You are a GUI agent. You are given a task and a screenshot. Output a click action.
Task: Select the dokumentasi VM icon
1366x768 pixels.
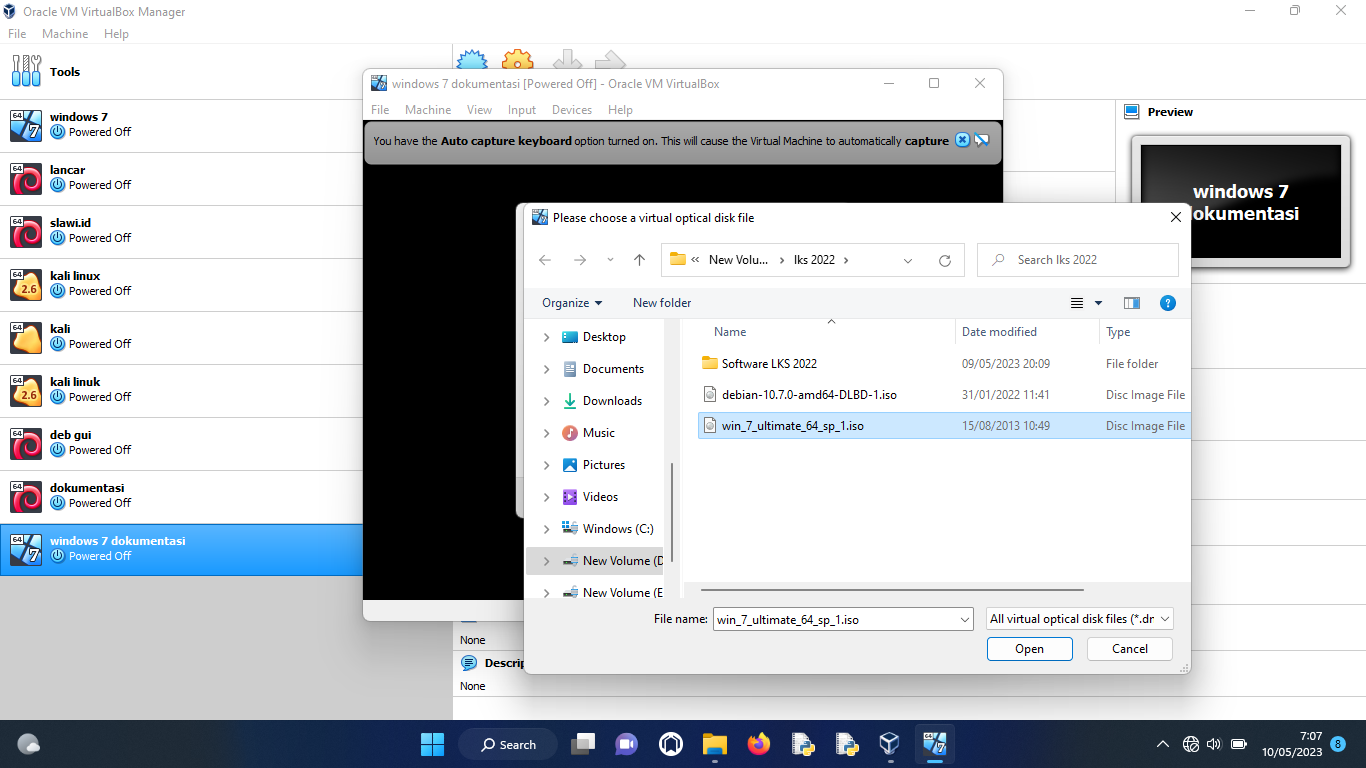26,496
